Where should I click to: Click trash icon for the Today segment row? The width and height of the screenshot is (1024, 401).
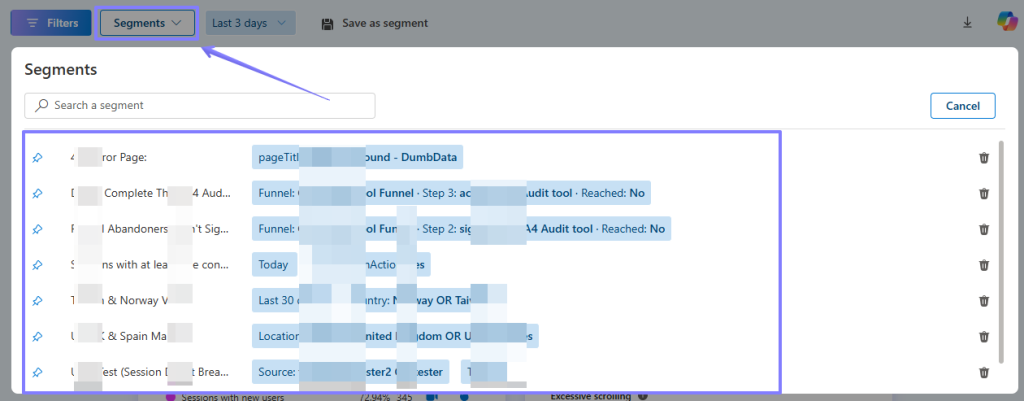984,265
